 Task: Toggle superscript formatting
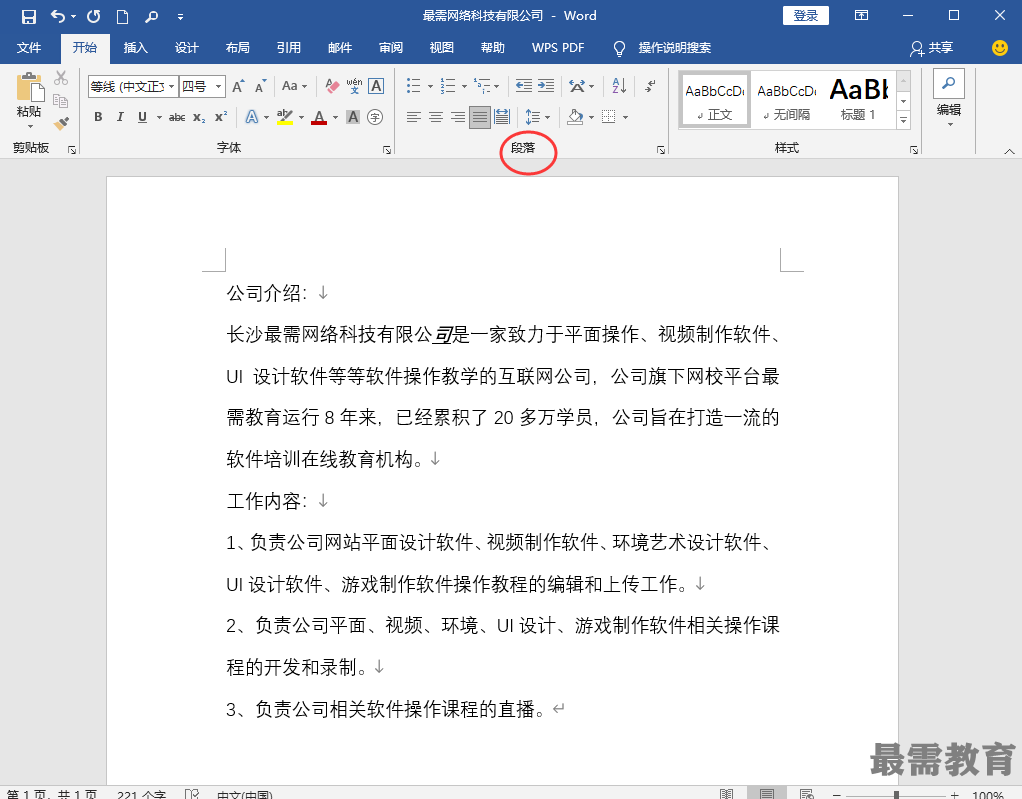pos(221,117)
